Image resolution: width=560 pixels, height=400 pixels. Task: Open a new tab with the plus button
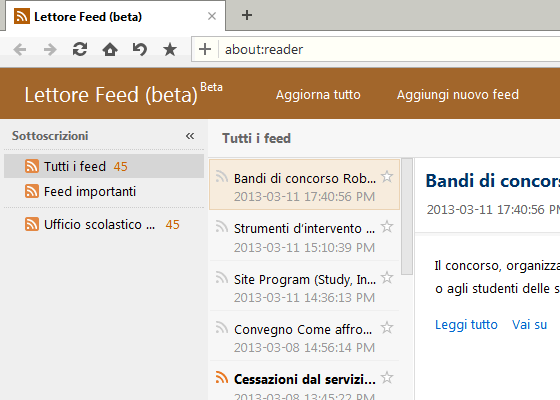[x=247, y=15]
